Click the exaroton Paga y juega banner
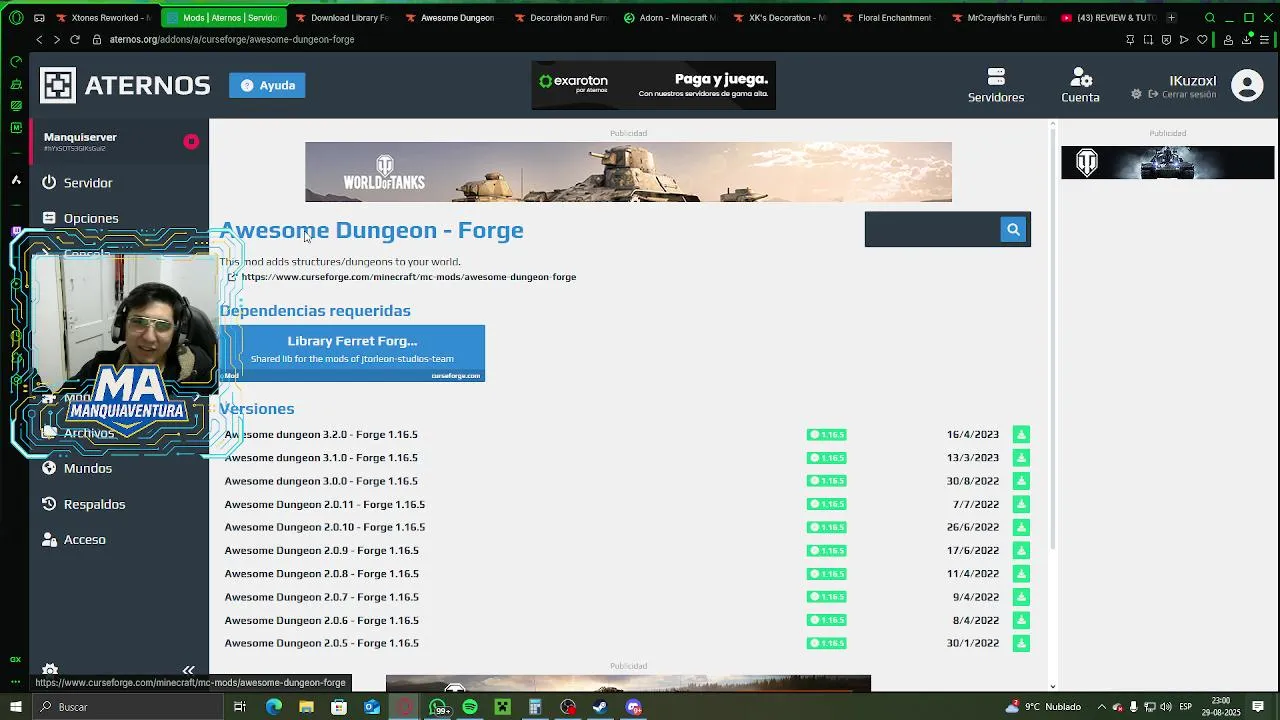This screenshot has height=720, width=1280. [x=654, y=85]
